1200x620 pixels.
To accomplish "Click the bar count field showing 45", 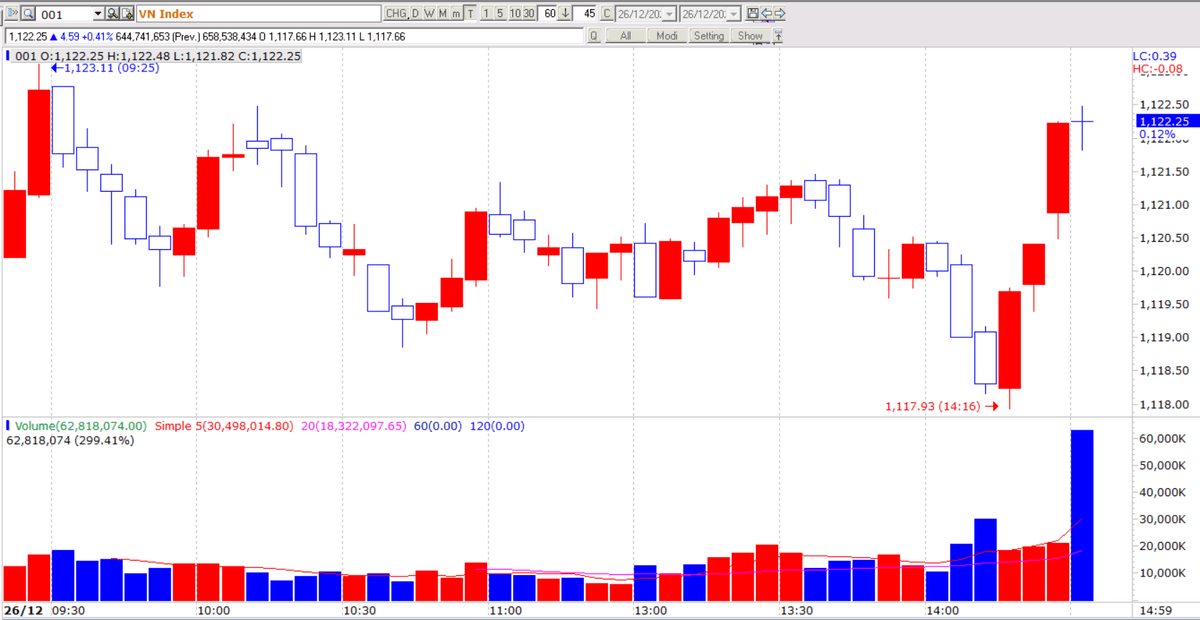I will [586, 14].
